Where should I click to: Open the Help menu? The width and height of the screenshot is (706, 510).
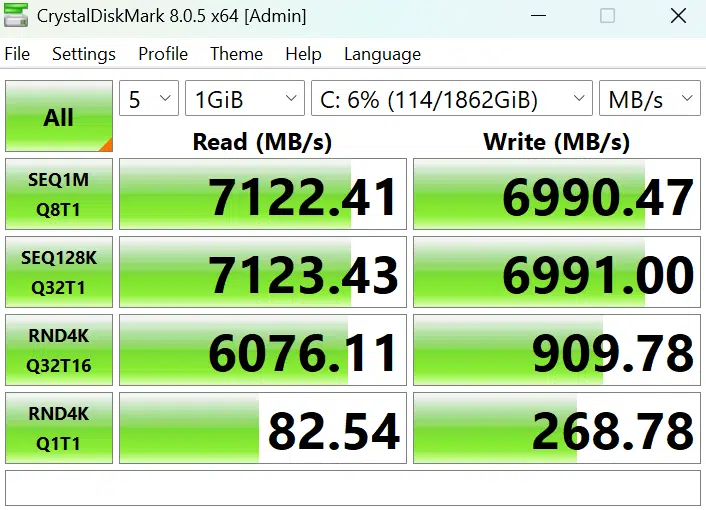tap(303, 54)
